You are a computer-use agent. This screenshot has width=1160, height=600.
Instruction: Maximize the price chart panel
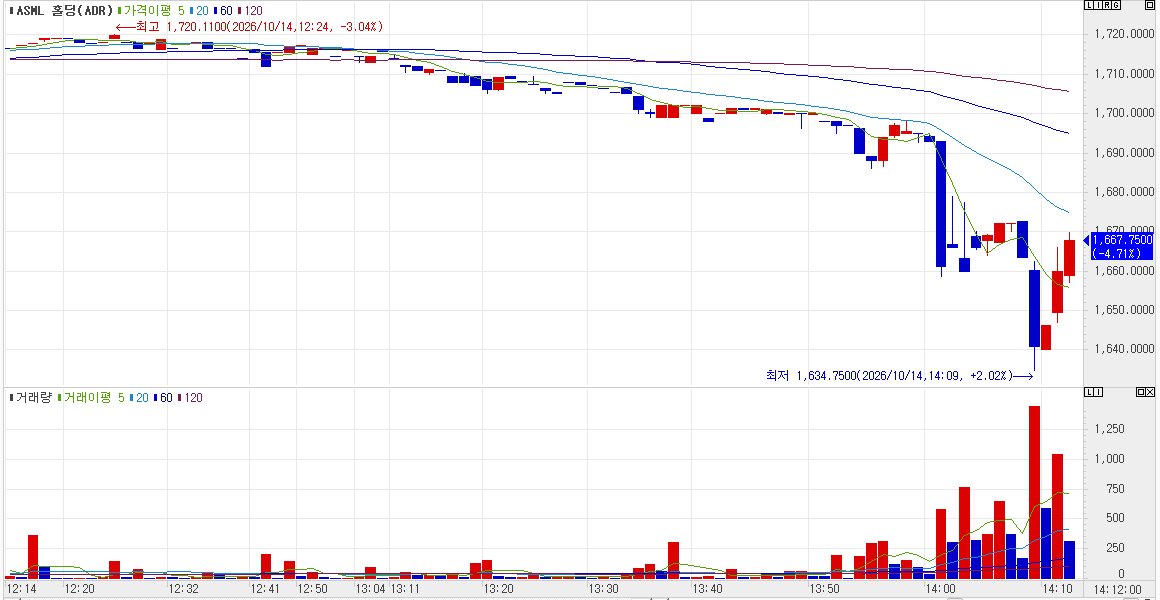coord(1150,6)
